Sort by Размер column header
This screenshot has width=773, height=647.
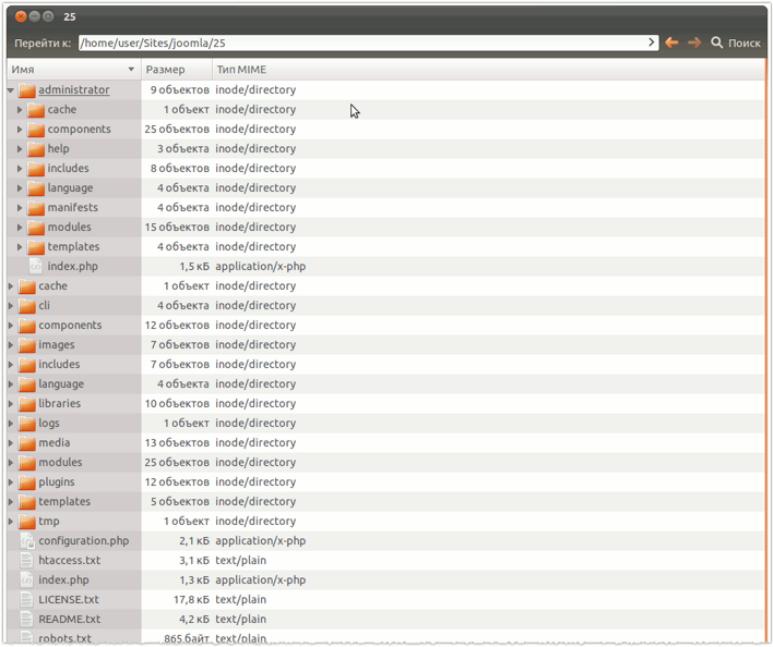(176, 70)
